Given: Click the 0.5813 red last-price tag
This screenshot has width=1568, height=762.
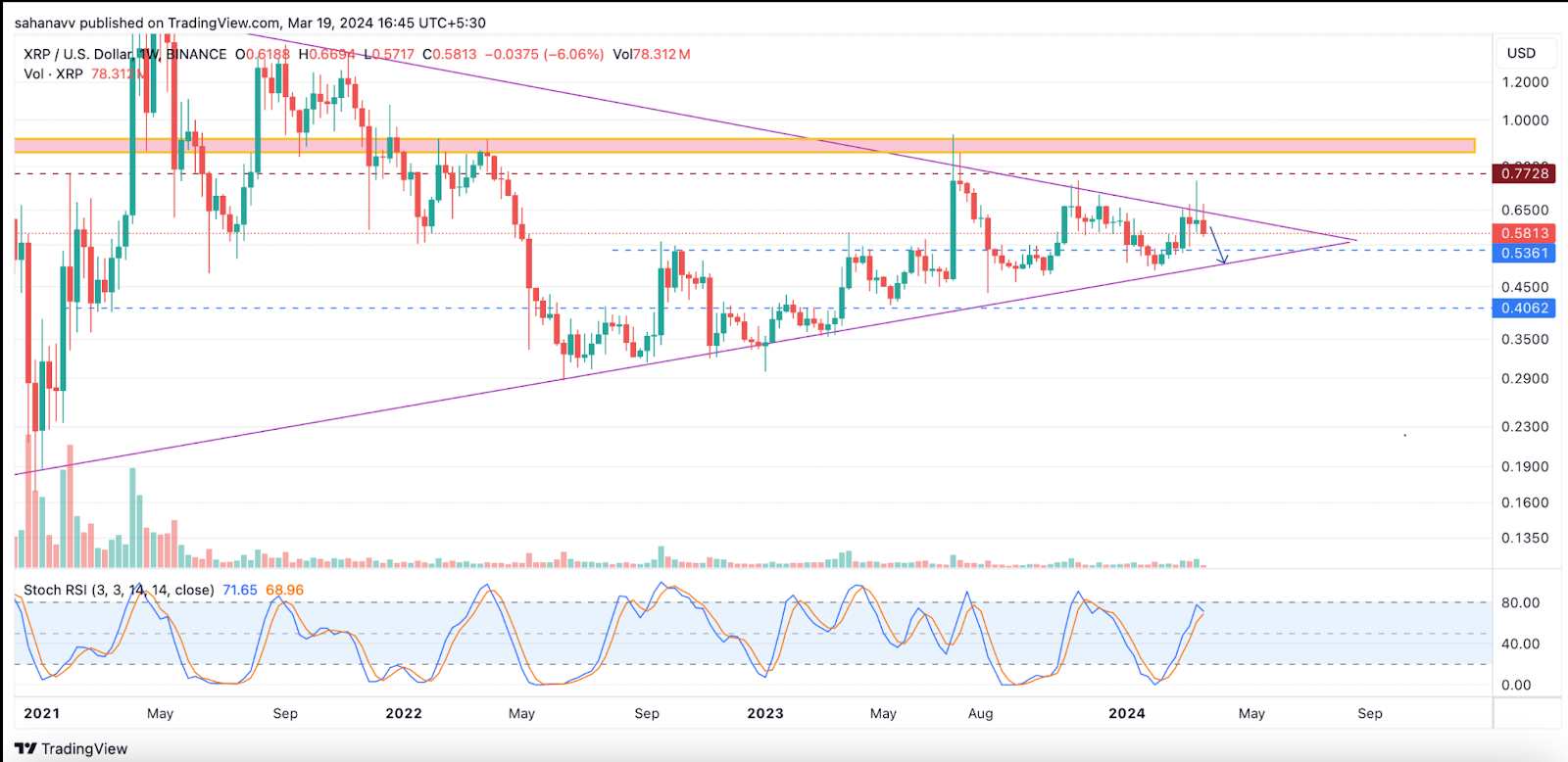Looking at the screenshot, I should [x=1525, y=233].
